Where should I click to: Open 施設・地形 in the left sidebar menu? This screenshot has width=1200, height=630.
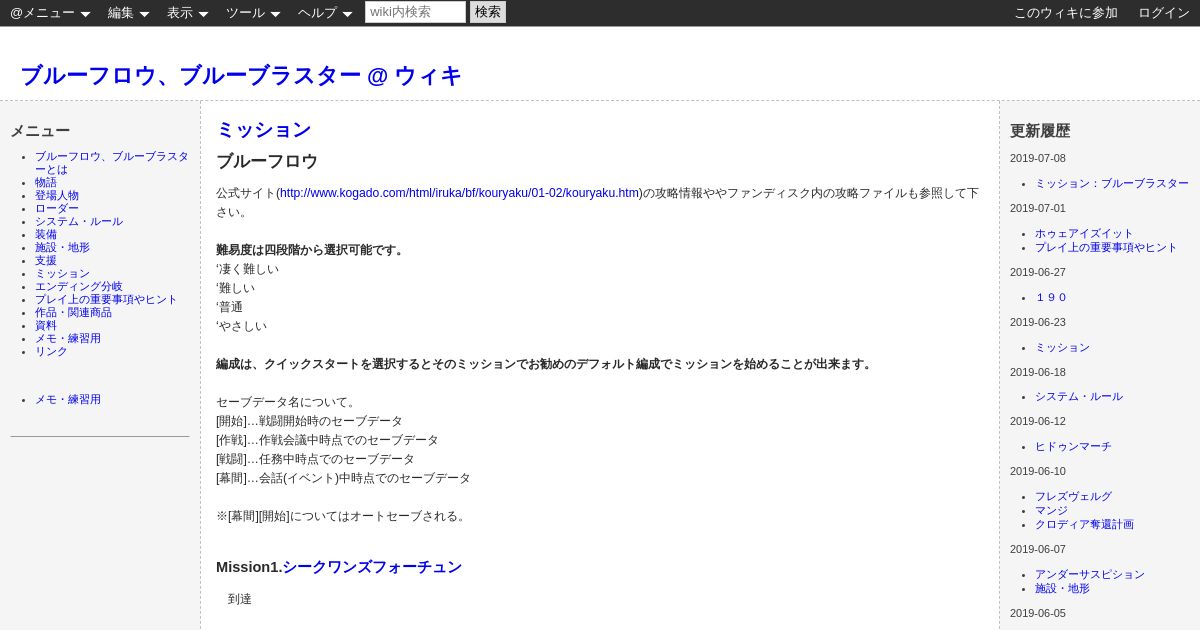[62, 248]
